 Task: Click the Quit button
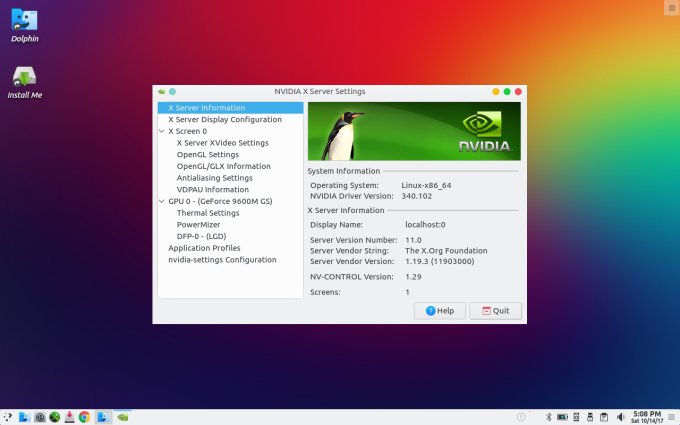pos(495,311)
